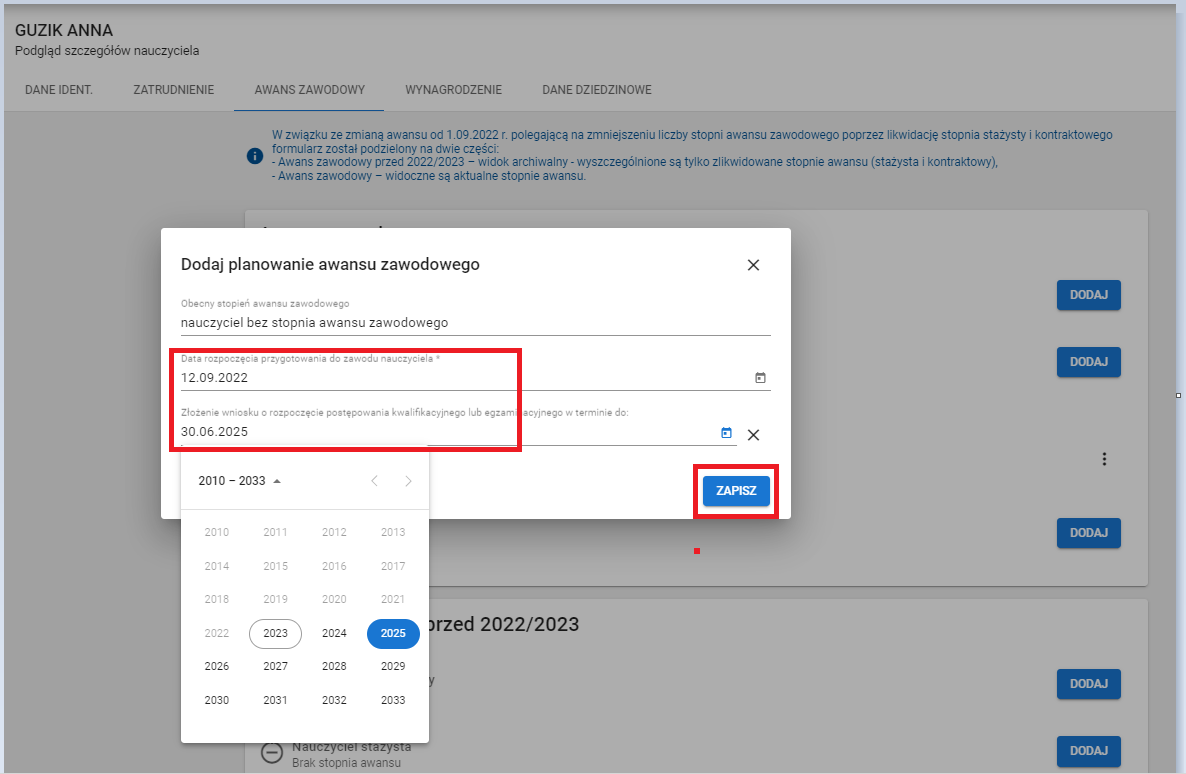
Task: Close the Dodaj planowanie awansu dialog
Action: 753,265
